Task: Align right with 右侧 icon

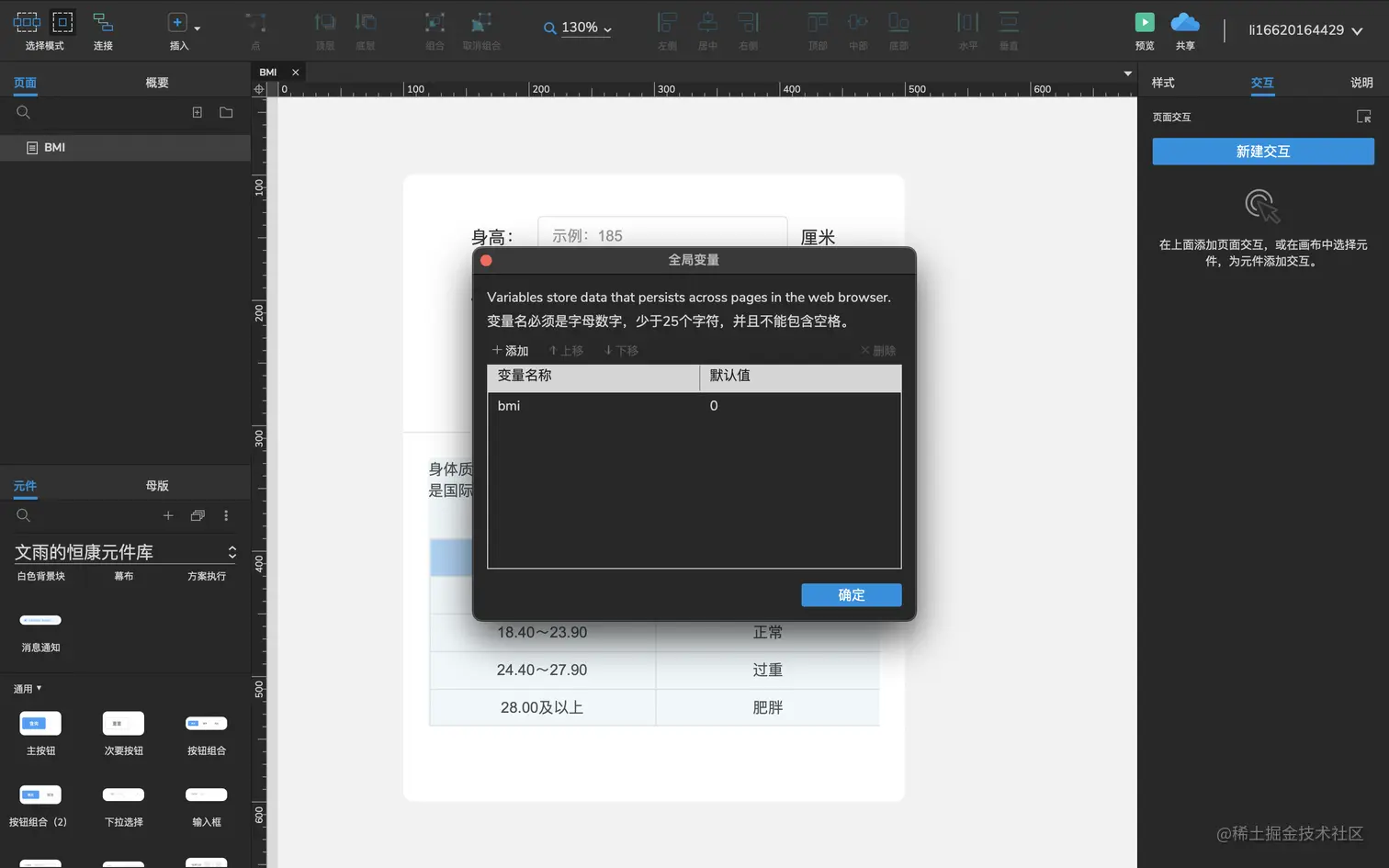Action: (x=749, y=22)
